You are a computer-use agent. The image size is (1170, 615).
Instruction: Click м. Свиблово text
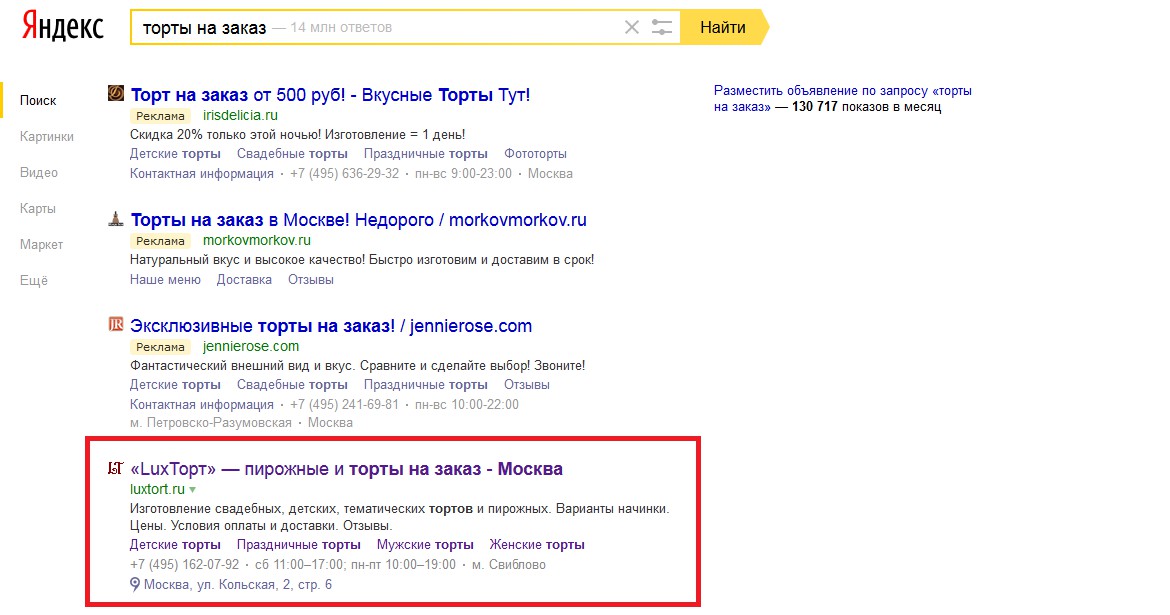509,564
